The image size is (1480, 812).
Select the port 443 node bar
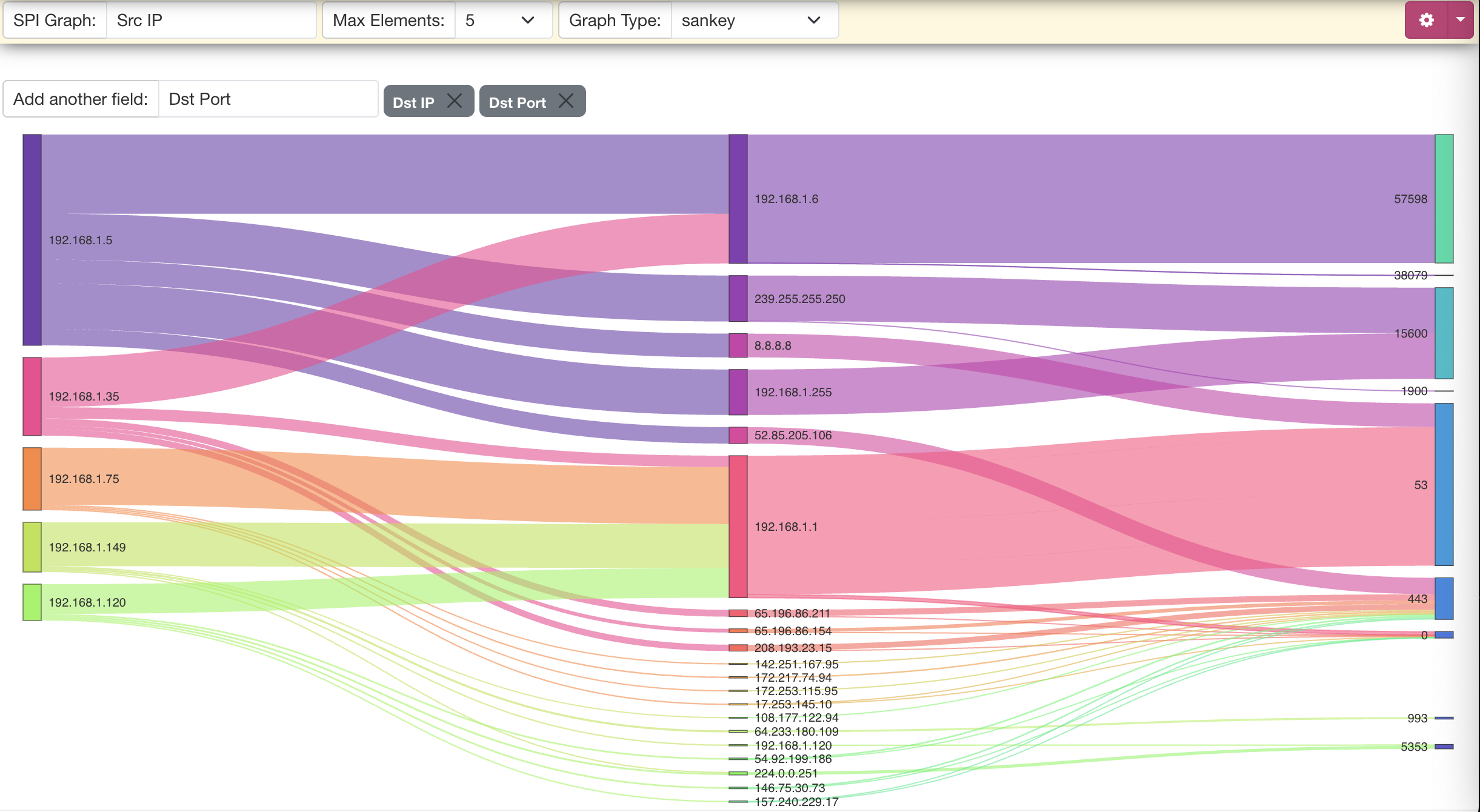[1444, 599]
